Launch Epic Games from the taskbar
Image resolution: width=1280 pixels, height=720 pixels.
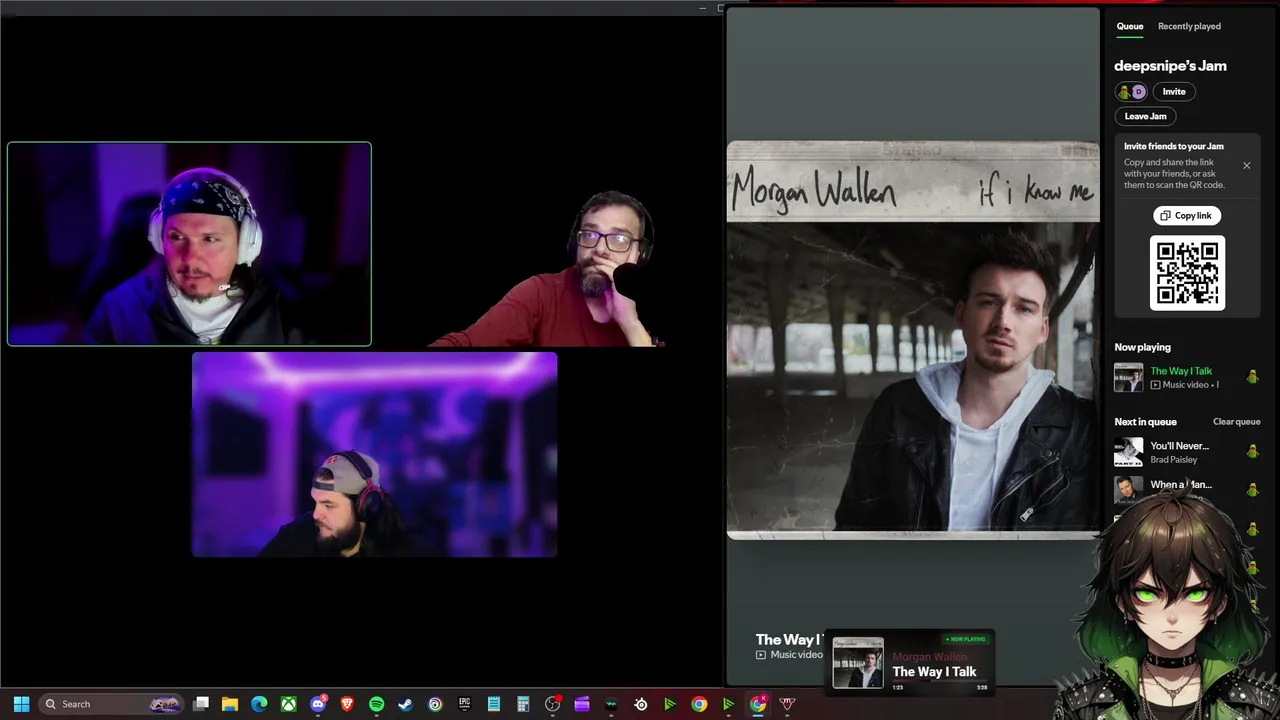(x=464, y=704)
